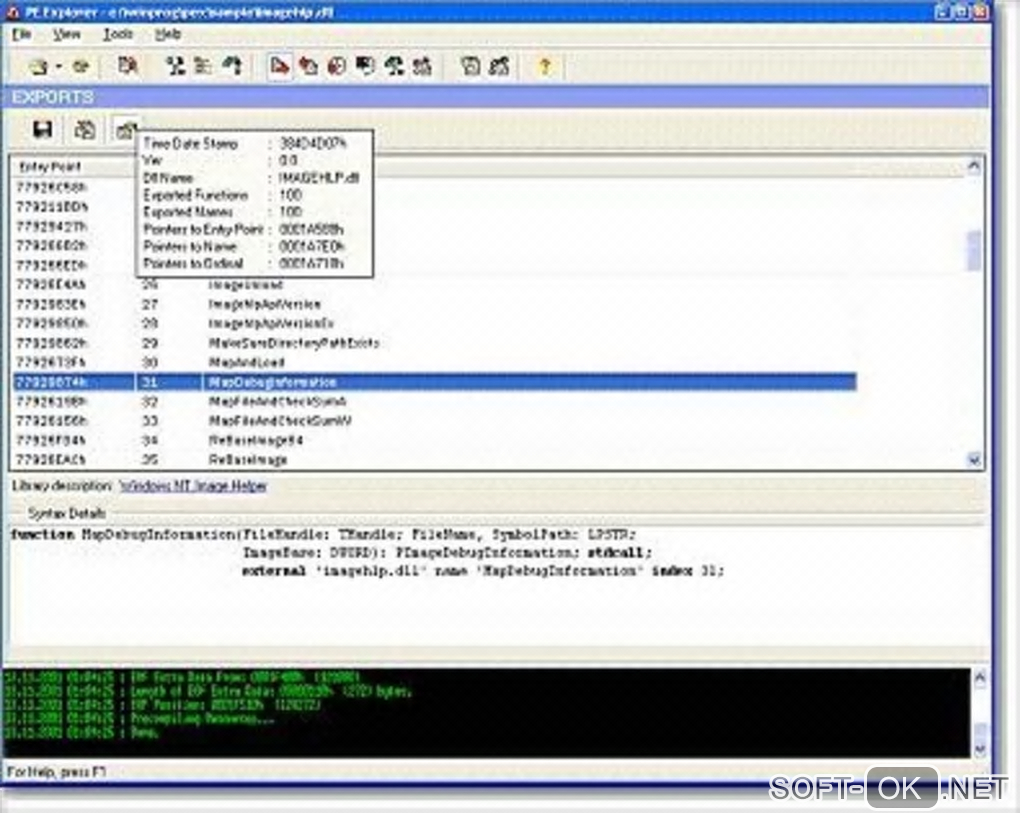Select the ImagehlpApiVersion row
Viewport: 1020px width, 813px height.
[435, 304]
